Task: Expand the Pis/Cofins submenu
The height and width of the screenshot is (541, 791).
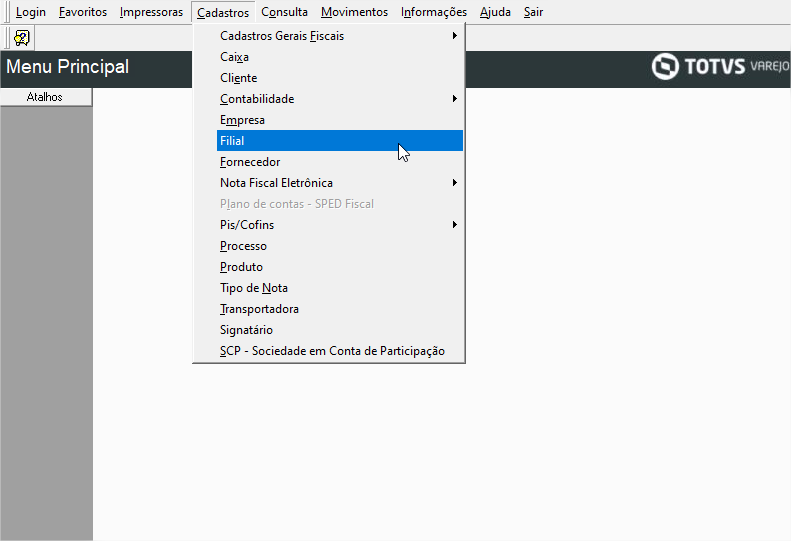Action: coord(340,225)
